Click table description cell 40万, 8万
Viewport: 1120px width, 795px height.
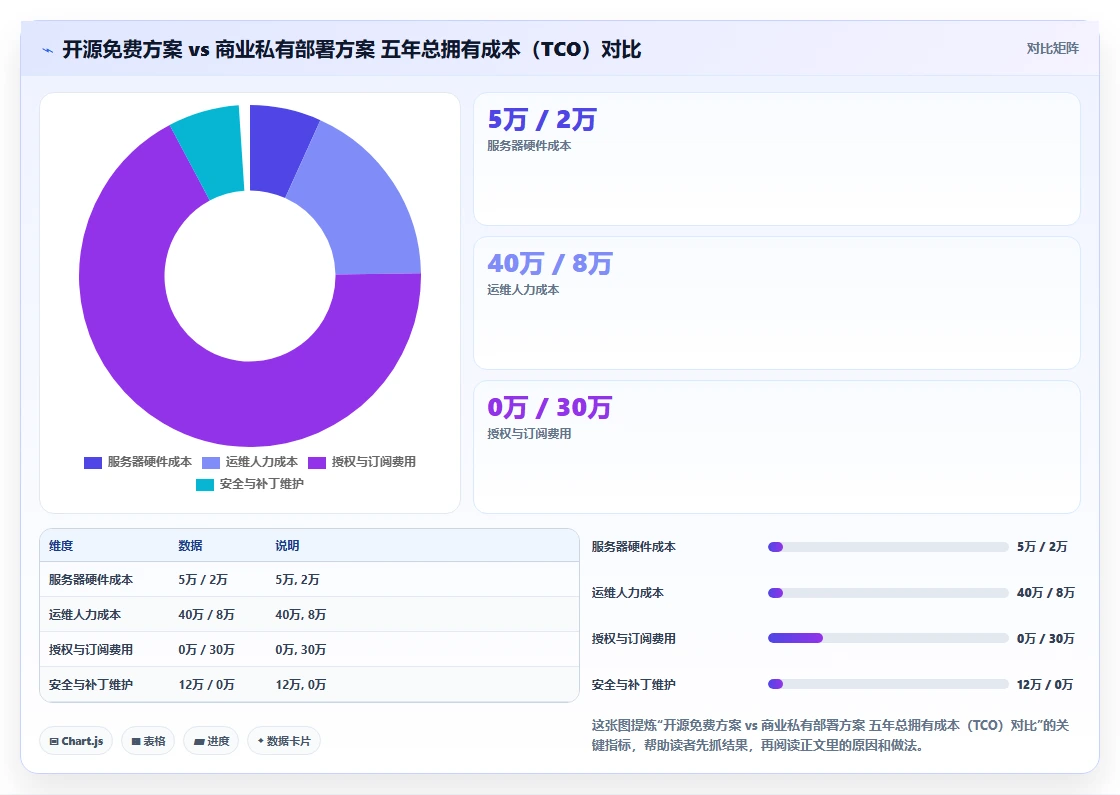[301, 614]
